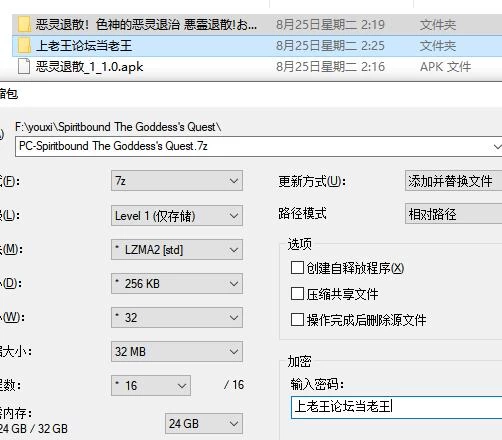
Task: Click date 8月25日星期二 2:25
Action: click(x=330, y=46)
